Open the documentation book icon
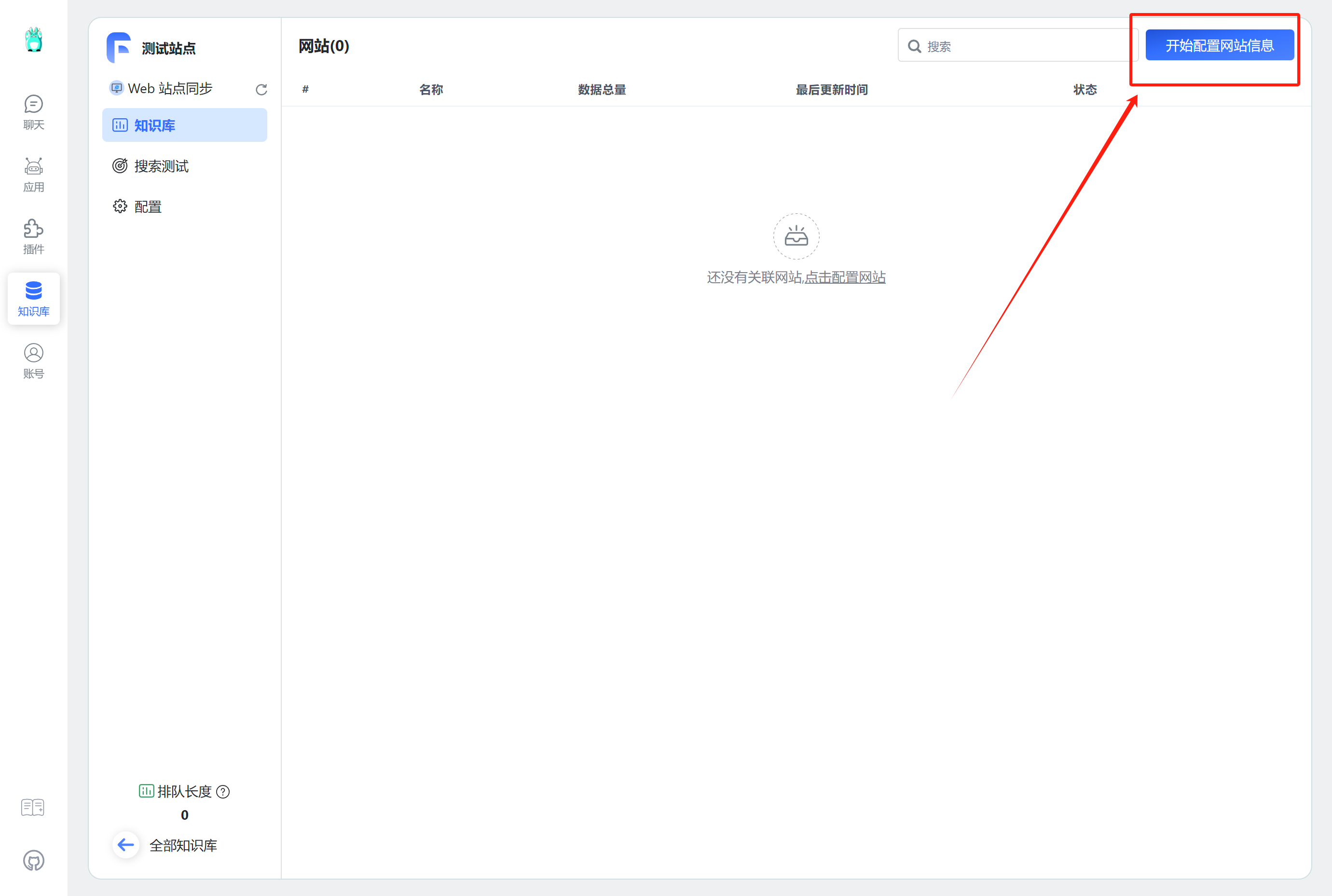 [x=32, y=807]
